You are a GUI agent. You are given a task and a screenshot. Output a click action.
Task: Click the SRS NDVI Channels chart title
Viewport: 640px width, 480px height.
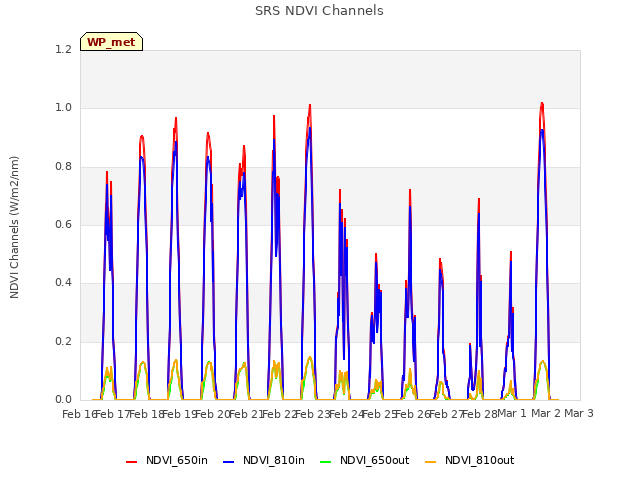[319, 11]
